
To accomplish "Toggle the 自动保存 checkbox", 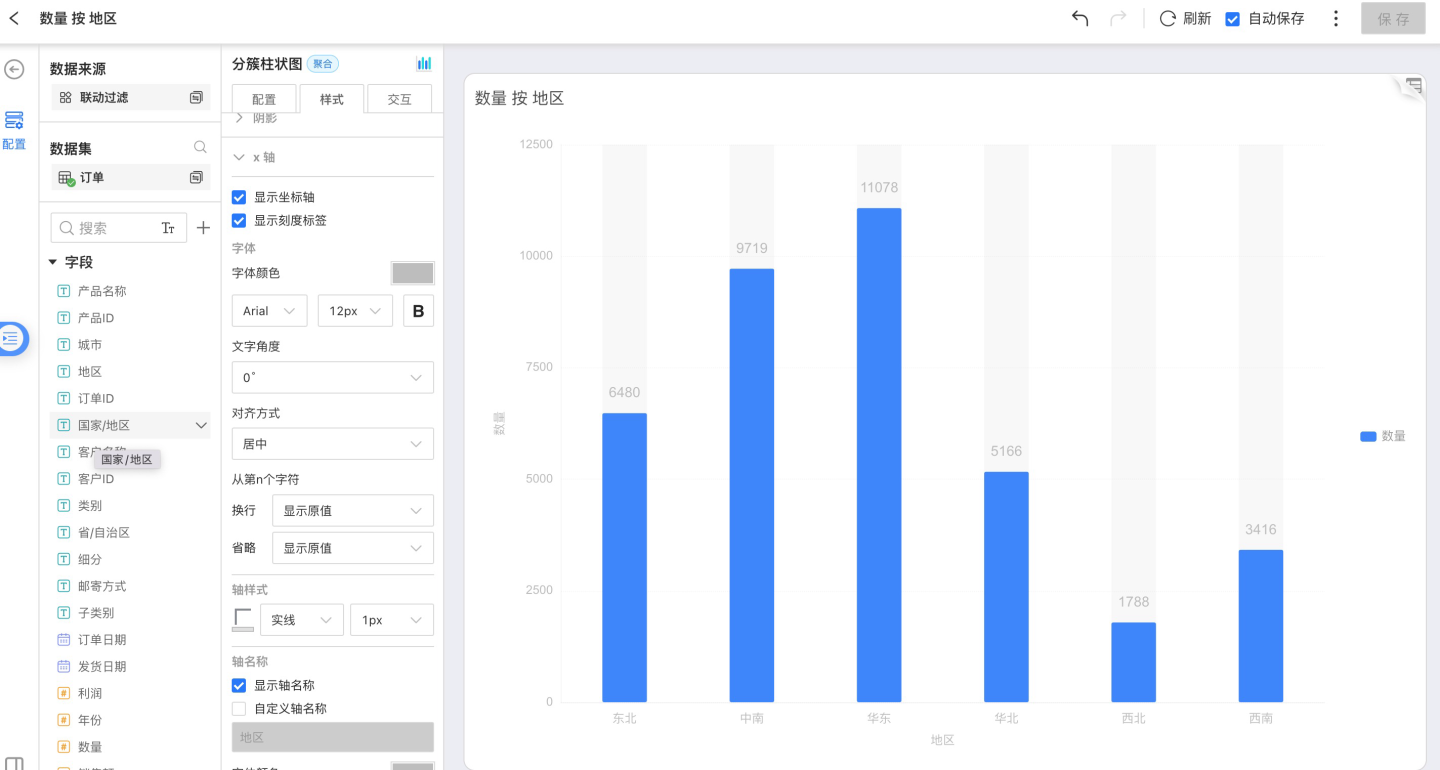I will point(1233,19).
